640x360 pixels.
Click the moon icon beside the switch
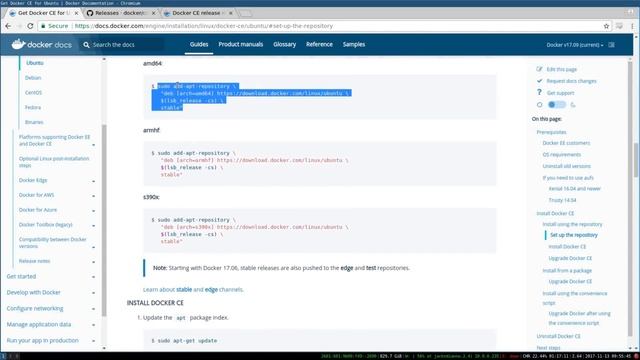(x=573, y=105)
